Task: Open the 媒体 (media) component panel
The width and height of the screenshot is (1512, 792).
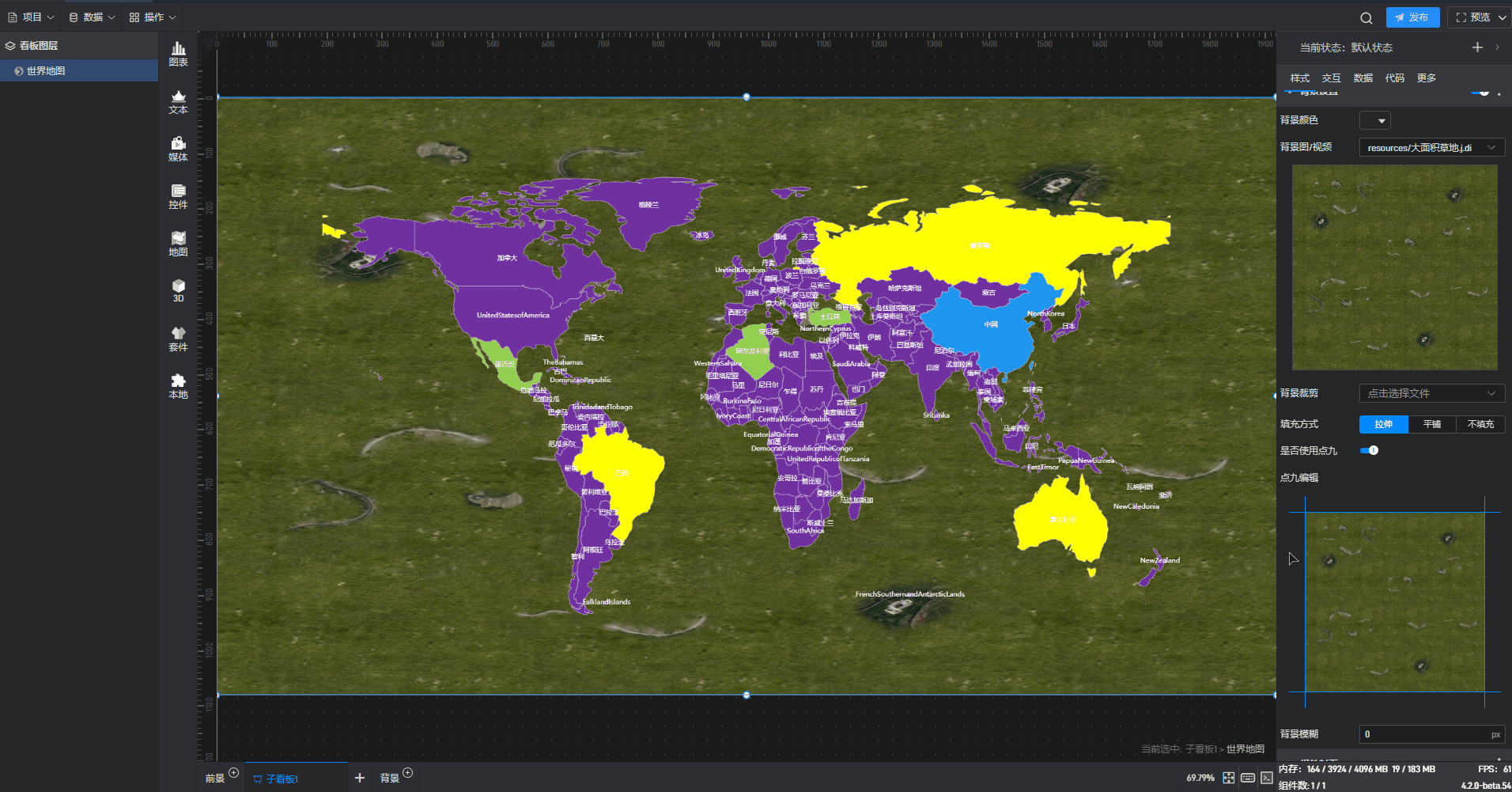Action: (178, 149)
